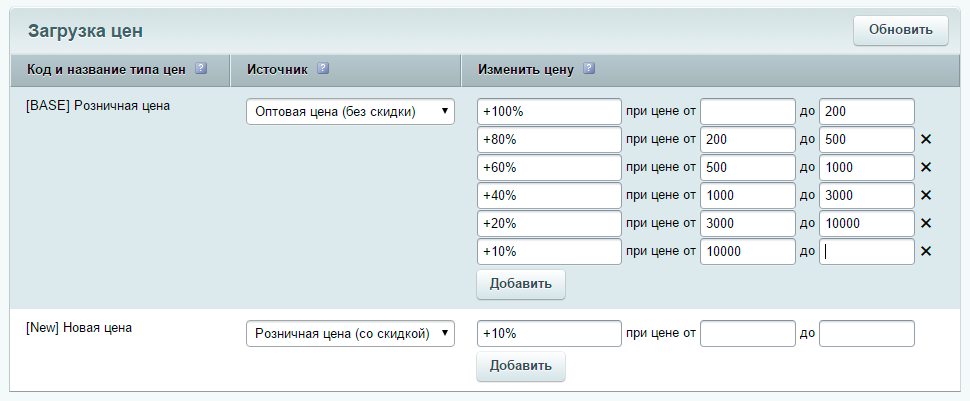The height and width of the screenshot is (401, 970).
Task: Click the empty 'до' field in New price row
Action: point(866,333)
